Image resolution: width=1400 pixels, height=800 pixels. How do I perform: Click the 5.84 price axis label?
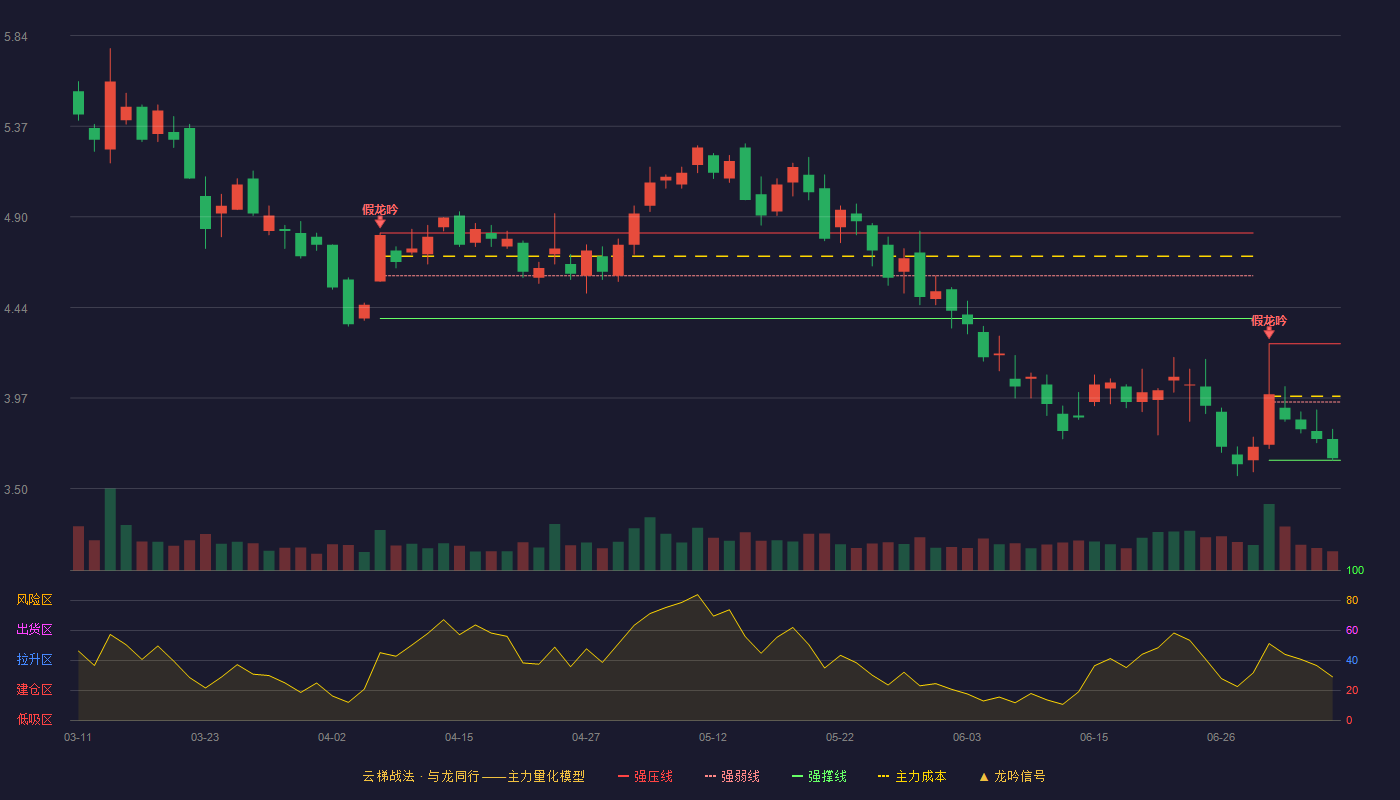16,37
